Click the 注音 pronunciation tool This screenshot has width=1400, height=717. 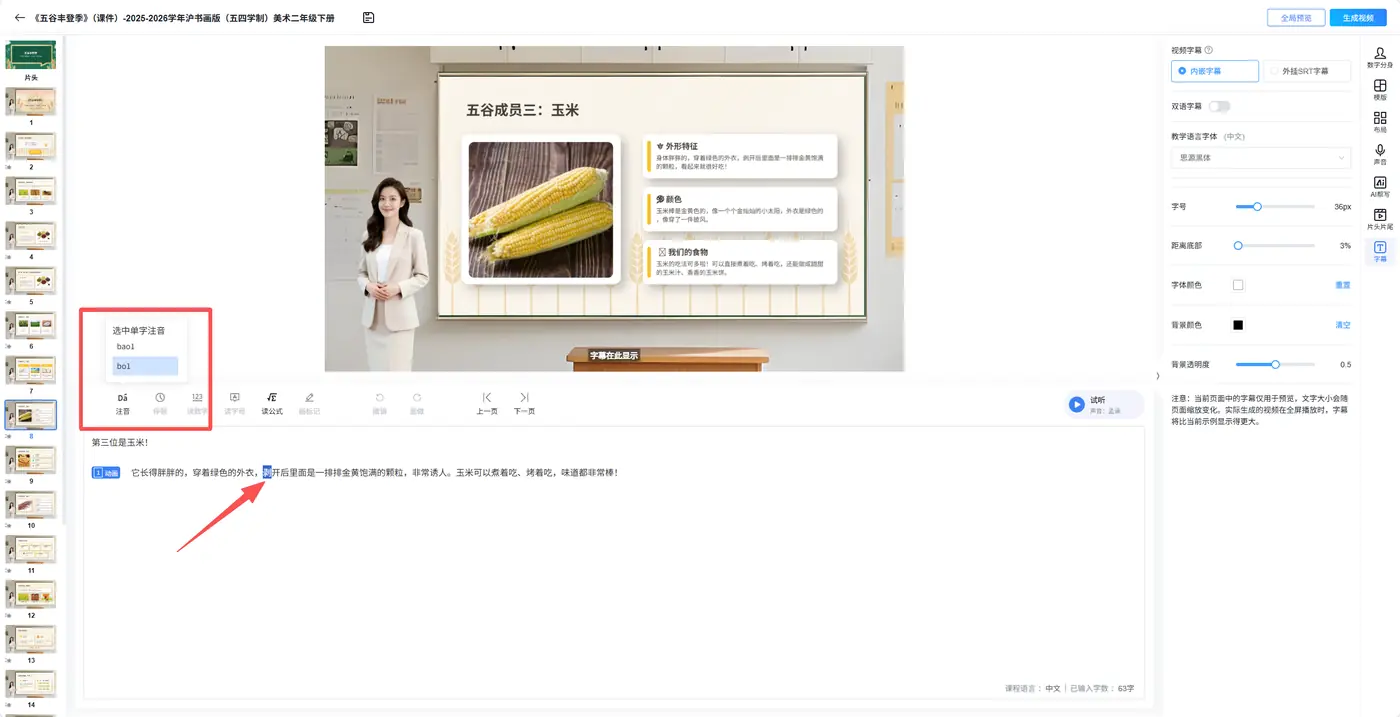point(122,403)
